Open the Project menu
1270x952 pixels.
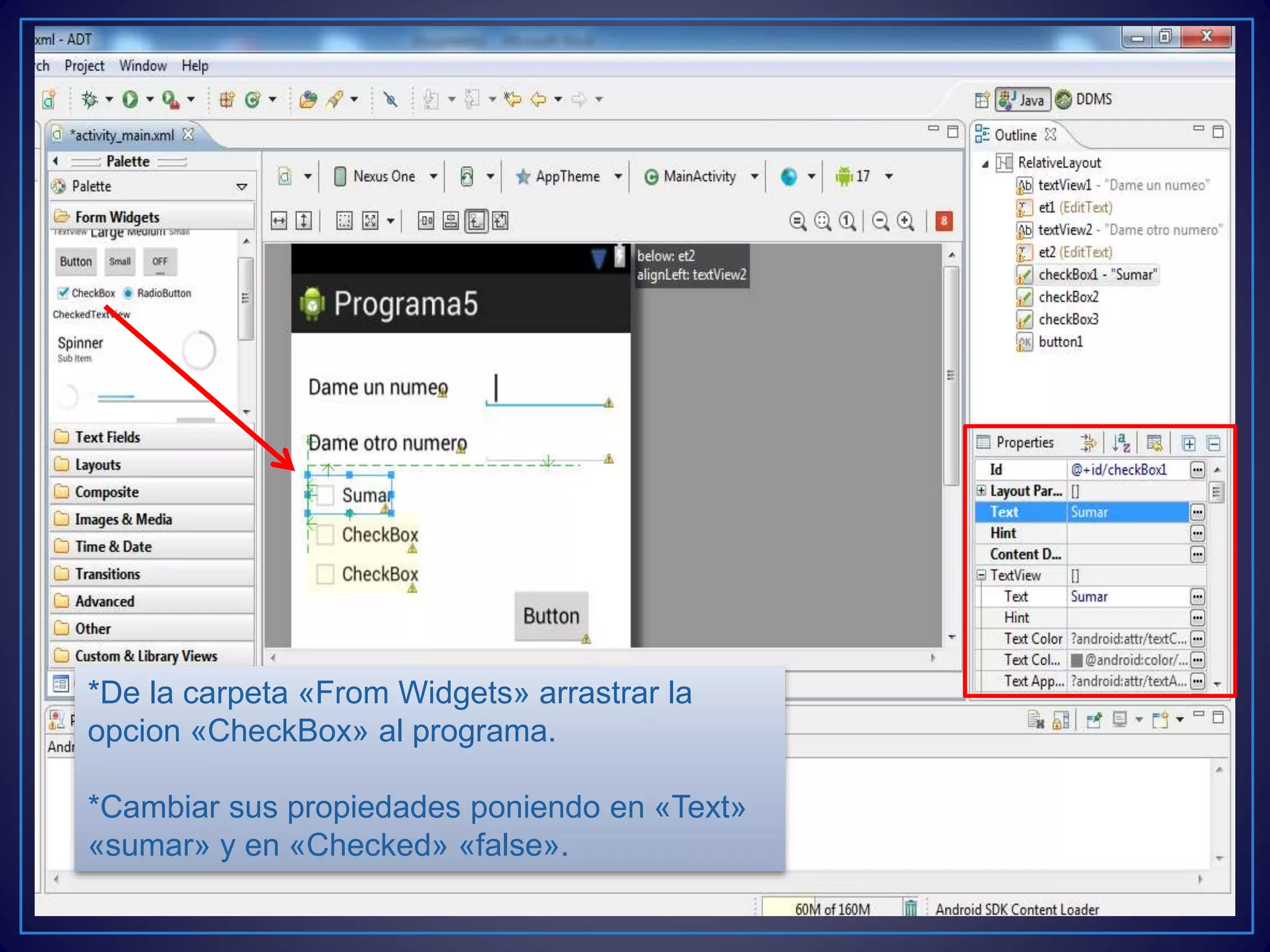tap(84, 66)
